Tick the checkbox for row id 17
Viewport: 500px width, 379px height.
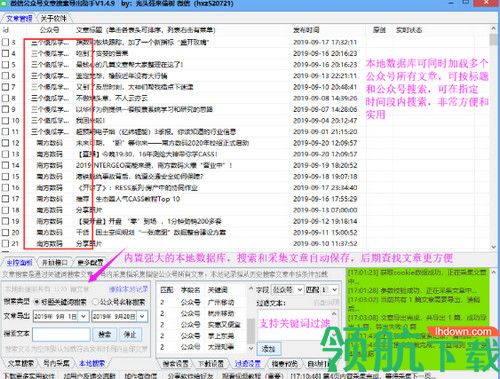5,199
